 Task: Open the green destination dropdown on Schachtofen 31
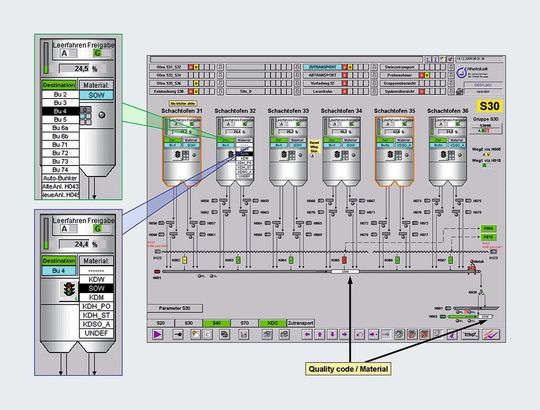pyautogui.click(x=172, y=140)
